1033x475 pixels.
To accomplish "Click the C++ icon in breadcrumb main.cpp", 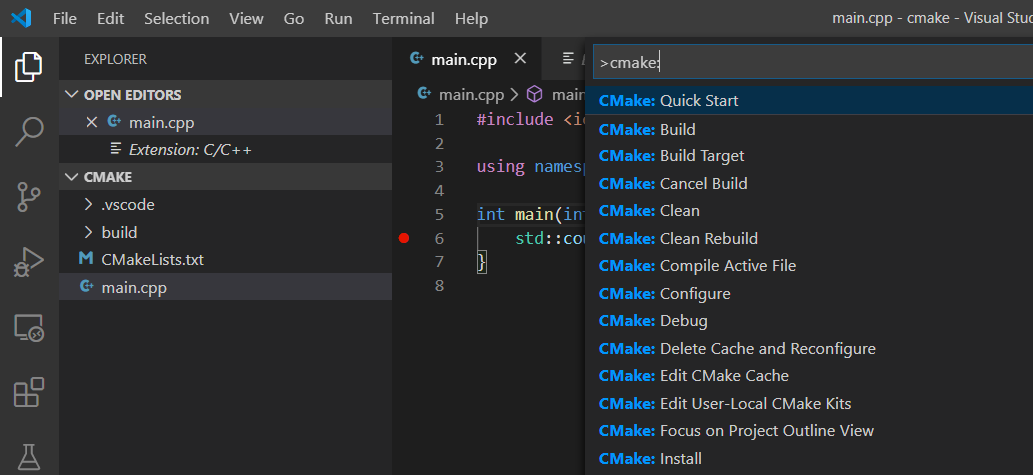I will (425, 94).
